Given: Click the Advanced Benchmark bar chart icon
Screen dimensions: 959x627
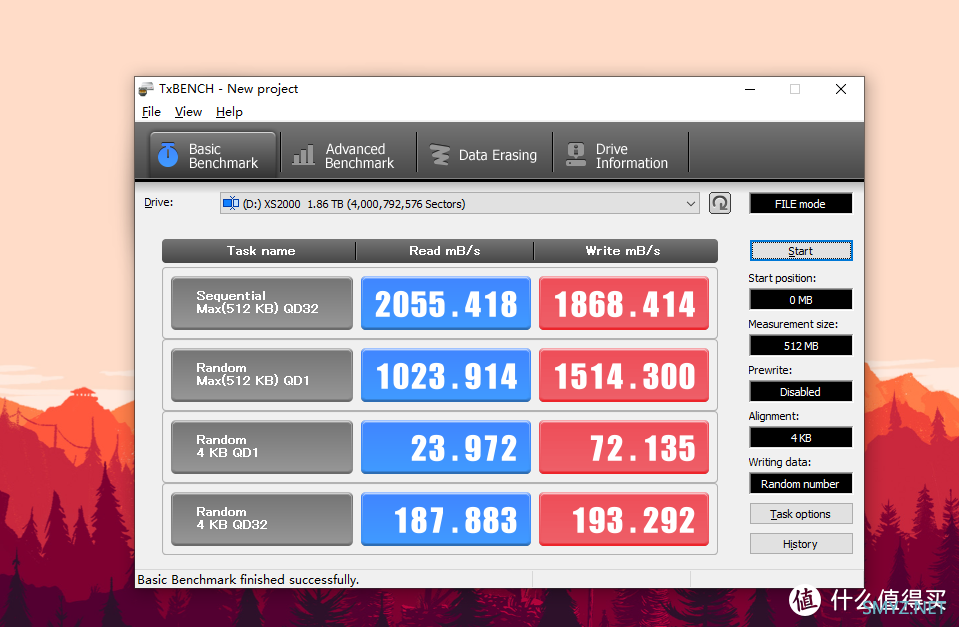Looking at the screenshot, I should pyautogui.click(x=303, y=155).
